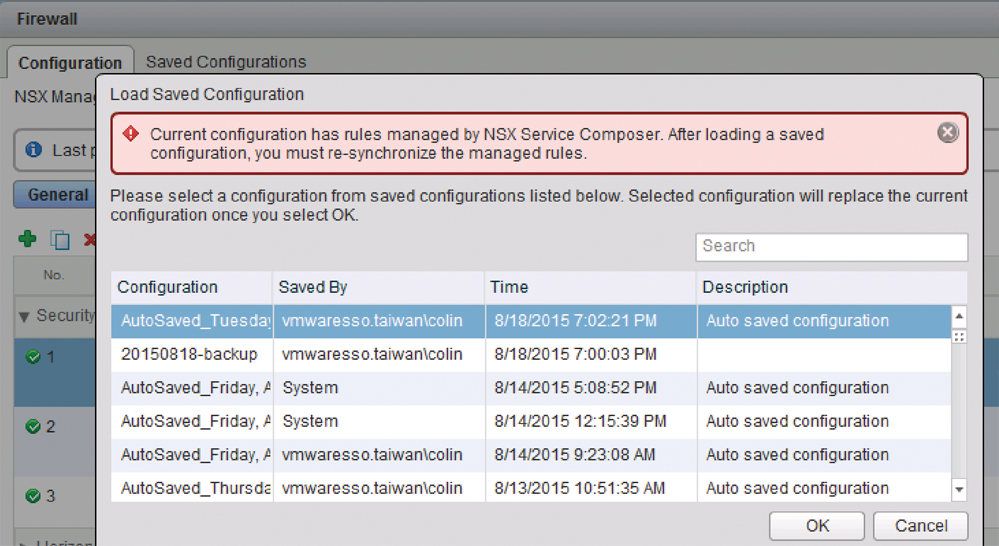Viewport: 999px width, 546px height.
Task: Click green status check for rule 3
Action: coord(33,496)
